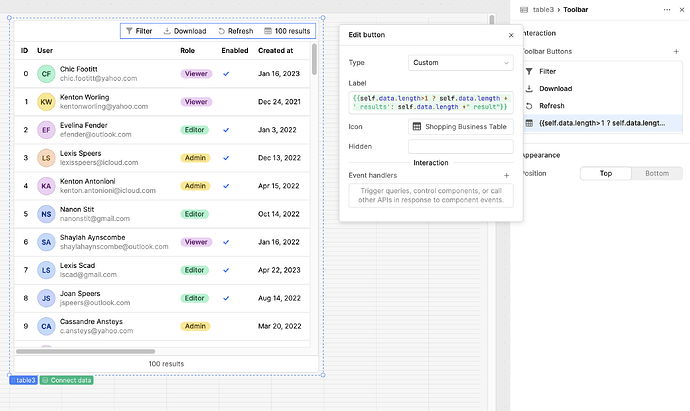Close the Edit button popup
The width and height of the screenshot is (690, 411).
coord(511,35)
